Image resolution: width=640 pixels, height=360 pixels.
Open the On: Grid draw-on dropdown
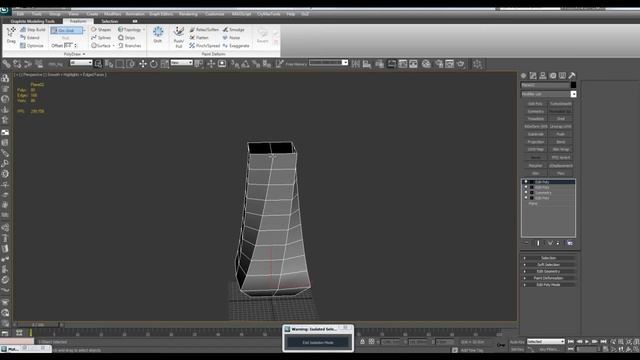point(84,31)
